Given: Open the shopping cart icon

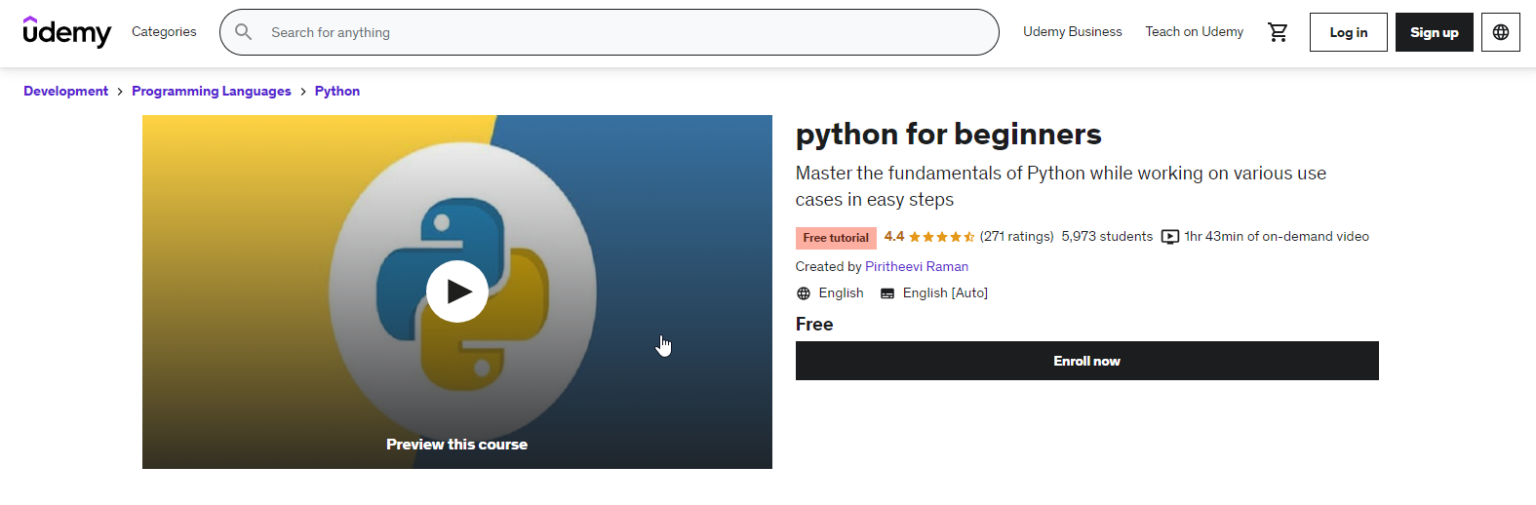Looking at the screenshot, I should point(1277,32).
